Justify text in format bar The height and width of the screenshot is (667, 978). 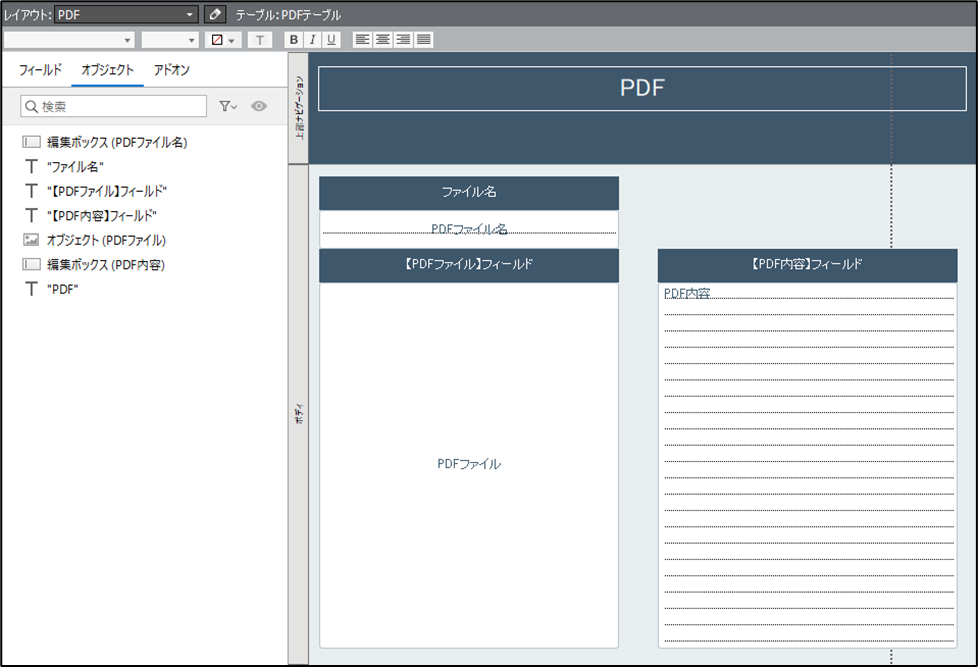(424, 40)
